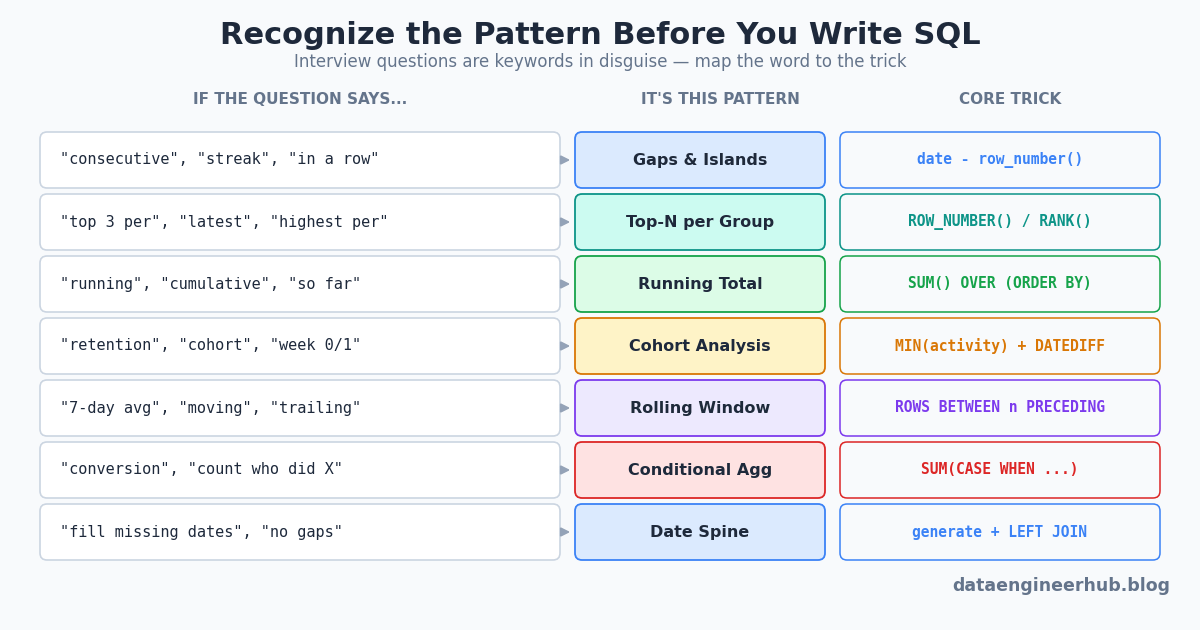Select the "fill missing dates" keyword box
This screenshot has width=1200, height=630.
click(300, 532)
